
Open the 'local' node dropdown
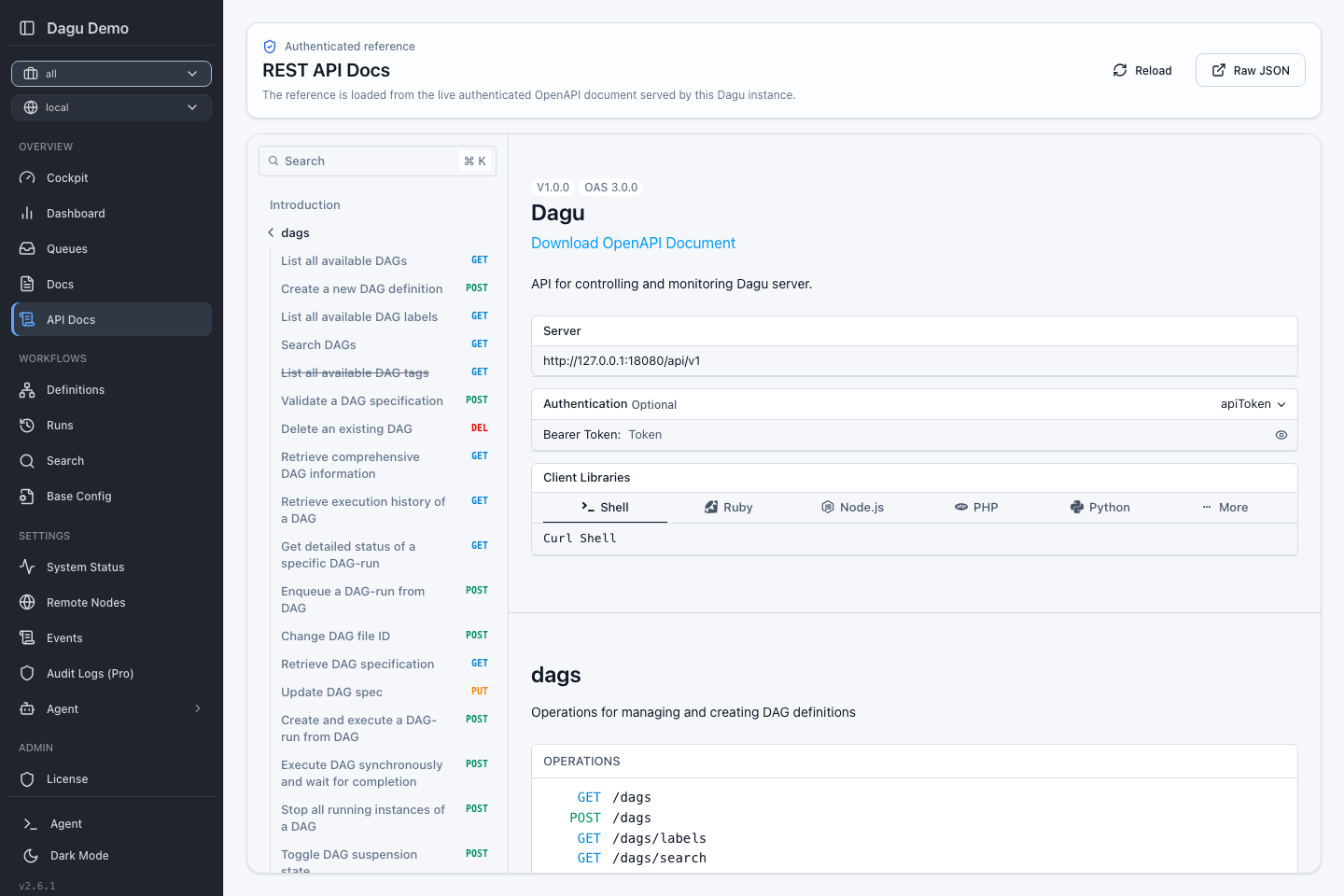111,107
